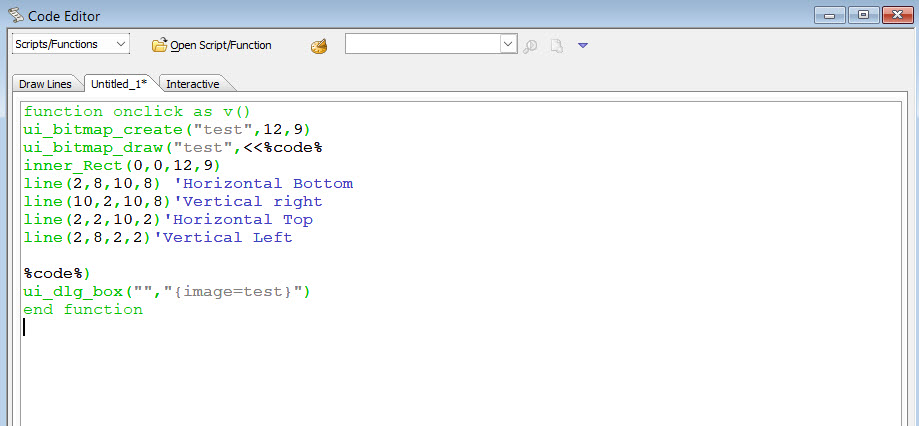
Task: Click the ui_dlg_box code line
Action: click(167, 292)
